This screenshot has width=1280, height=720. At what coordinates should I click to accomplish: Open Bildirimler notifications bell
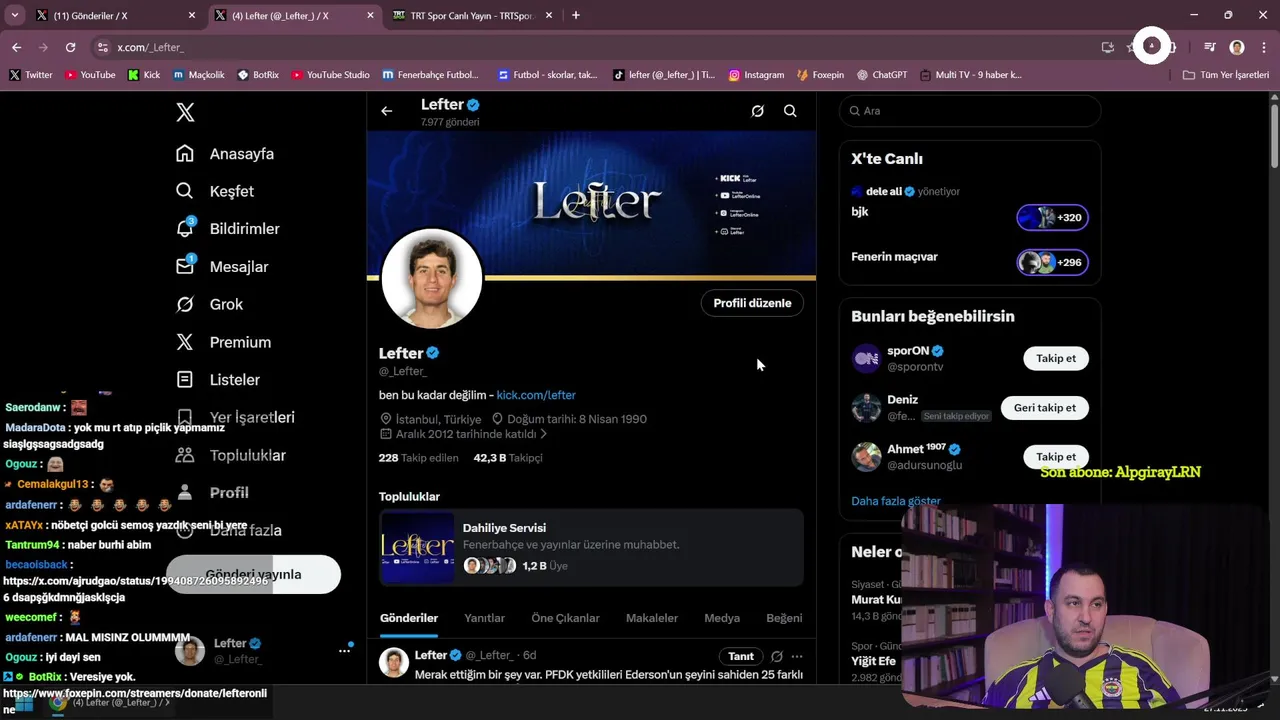tap(228, 229)
